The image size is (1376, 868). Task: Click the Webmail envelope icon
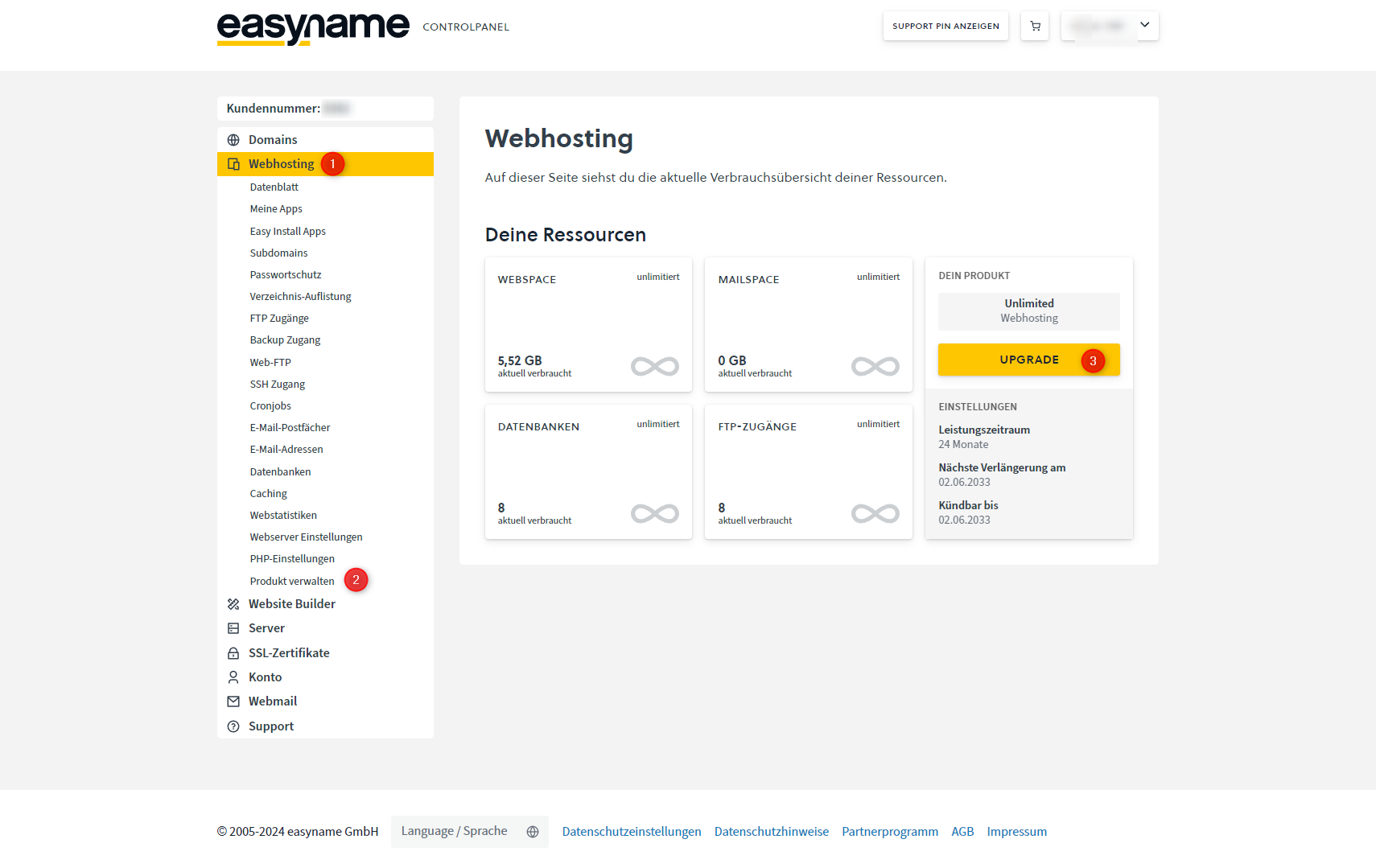[x=233, y=701]
